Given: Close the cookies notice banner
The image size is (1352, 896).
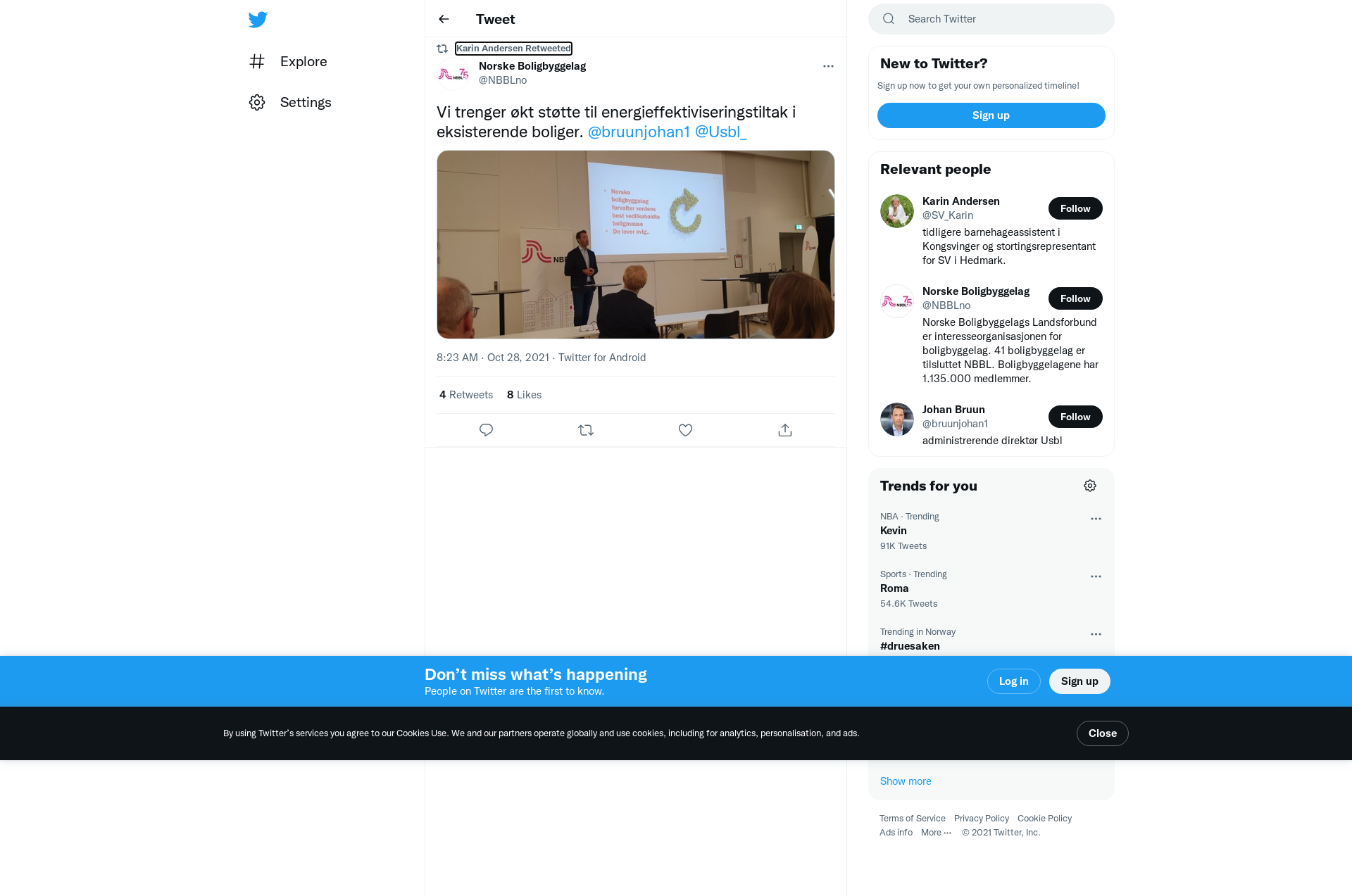Looking at the screenshot, I should [x=1102, y=733].
